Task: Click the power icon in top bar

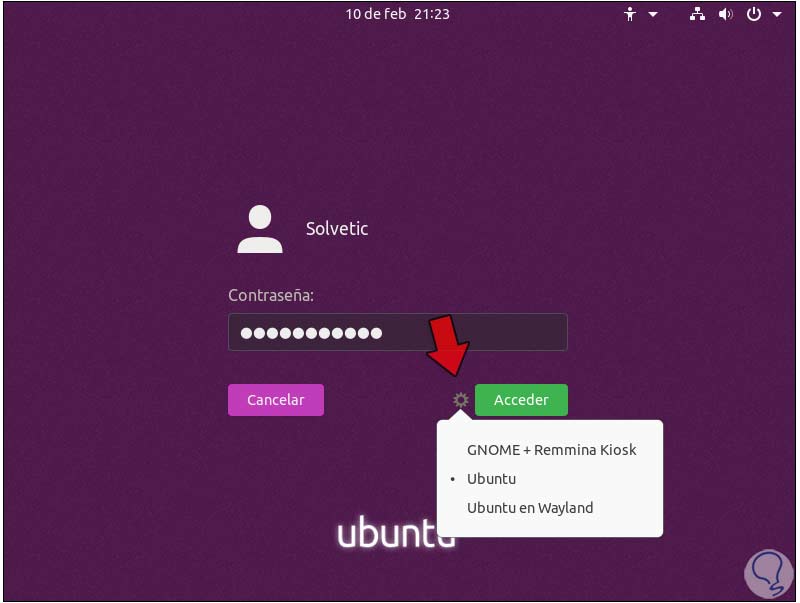Action: 754,14
